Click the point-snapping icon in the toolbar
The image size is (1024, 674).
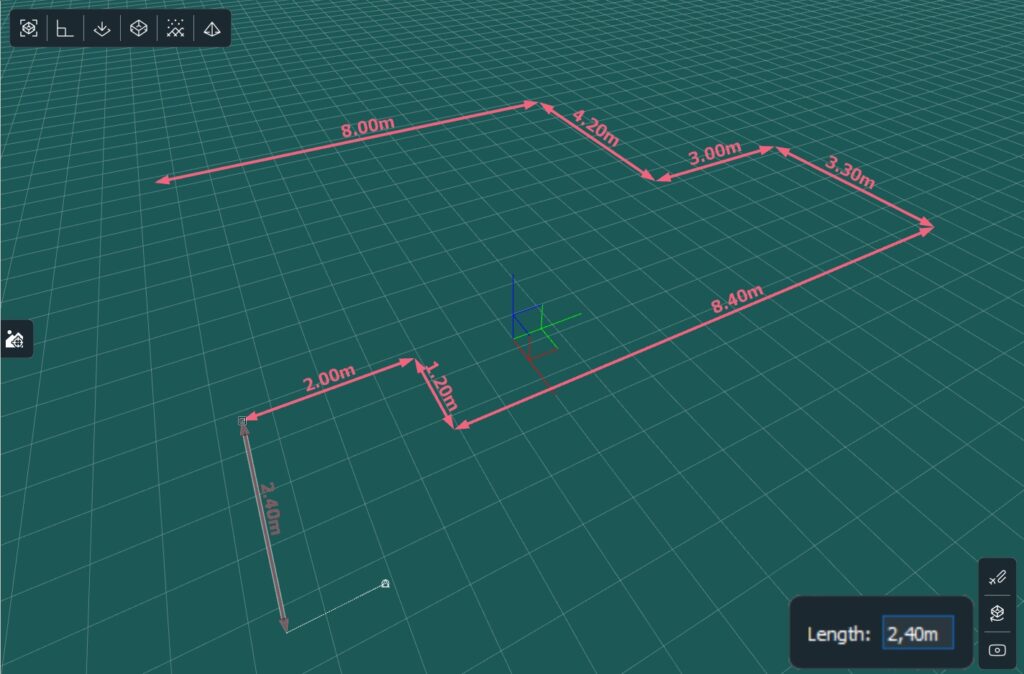pyautogui.click(x=175, y=28)
